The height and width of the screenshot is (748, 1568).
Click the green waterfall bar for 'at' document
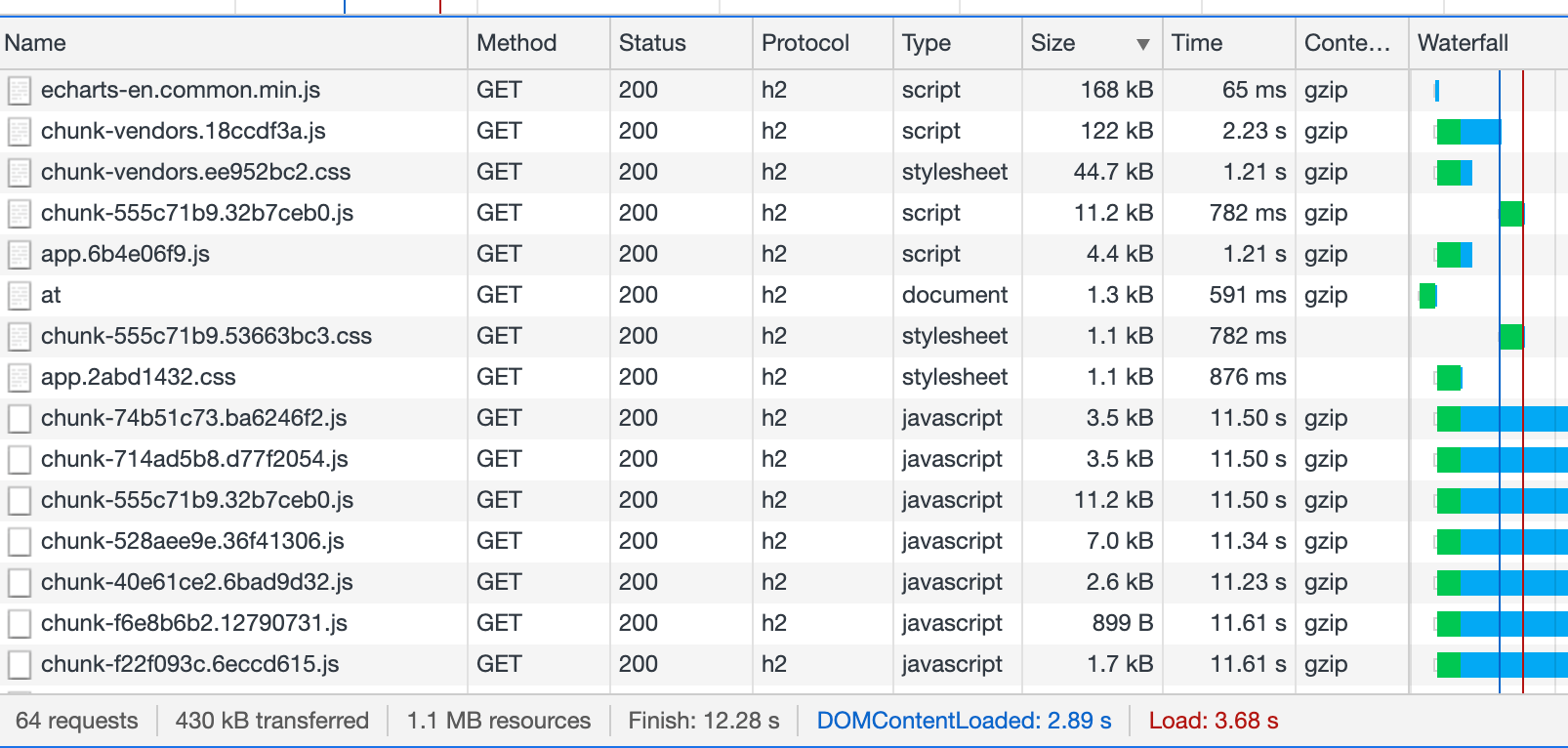(x=1427, y=296)
